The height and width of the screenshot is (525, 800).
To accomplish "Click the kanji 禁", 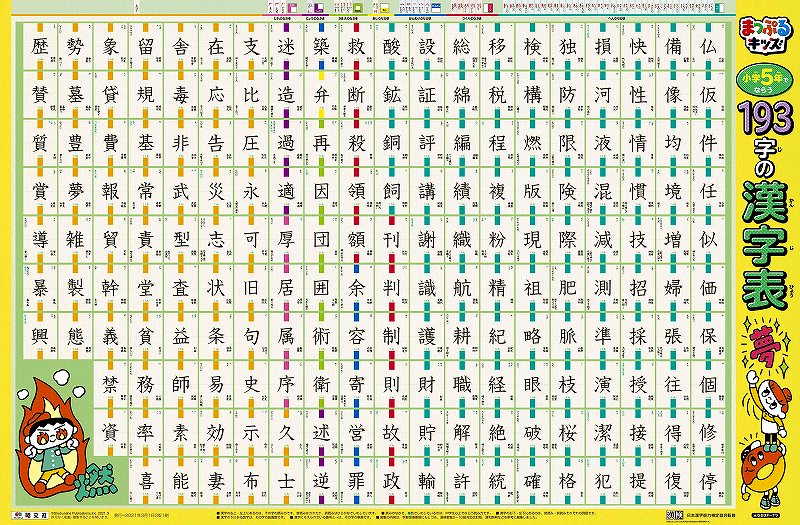I will pos(110,384).
